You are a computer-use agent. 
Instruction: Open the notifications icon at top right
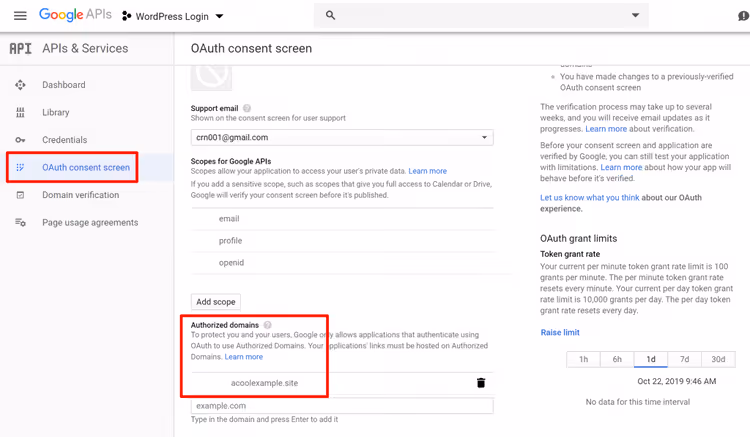coord(743,16)
